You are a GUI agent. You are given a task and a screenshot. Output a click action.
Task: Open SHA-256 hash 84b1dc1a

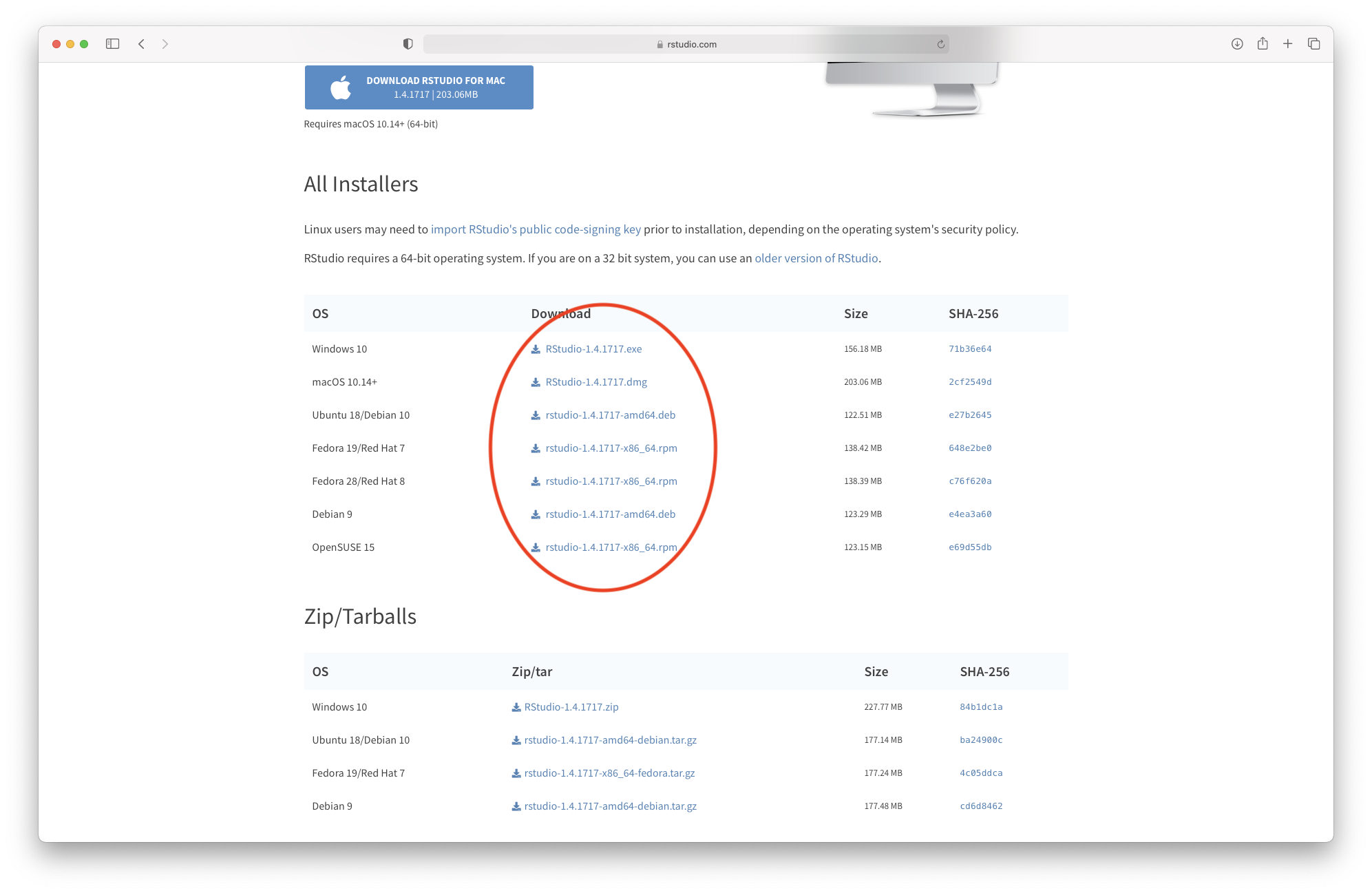tap(981, 707)
